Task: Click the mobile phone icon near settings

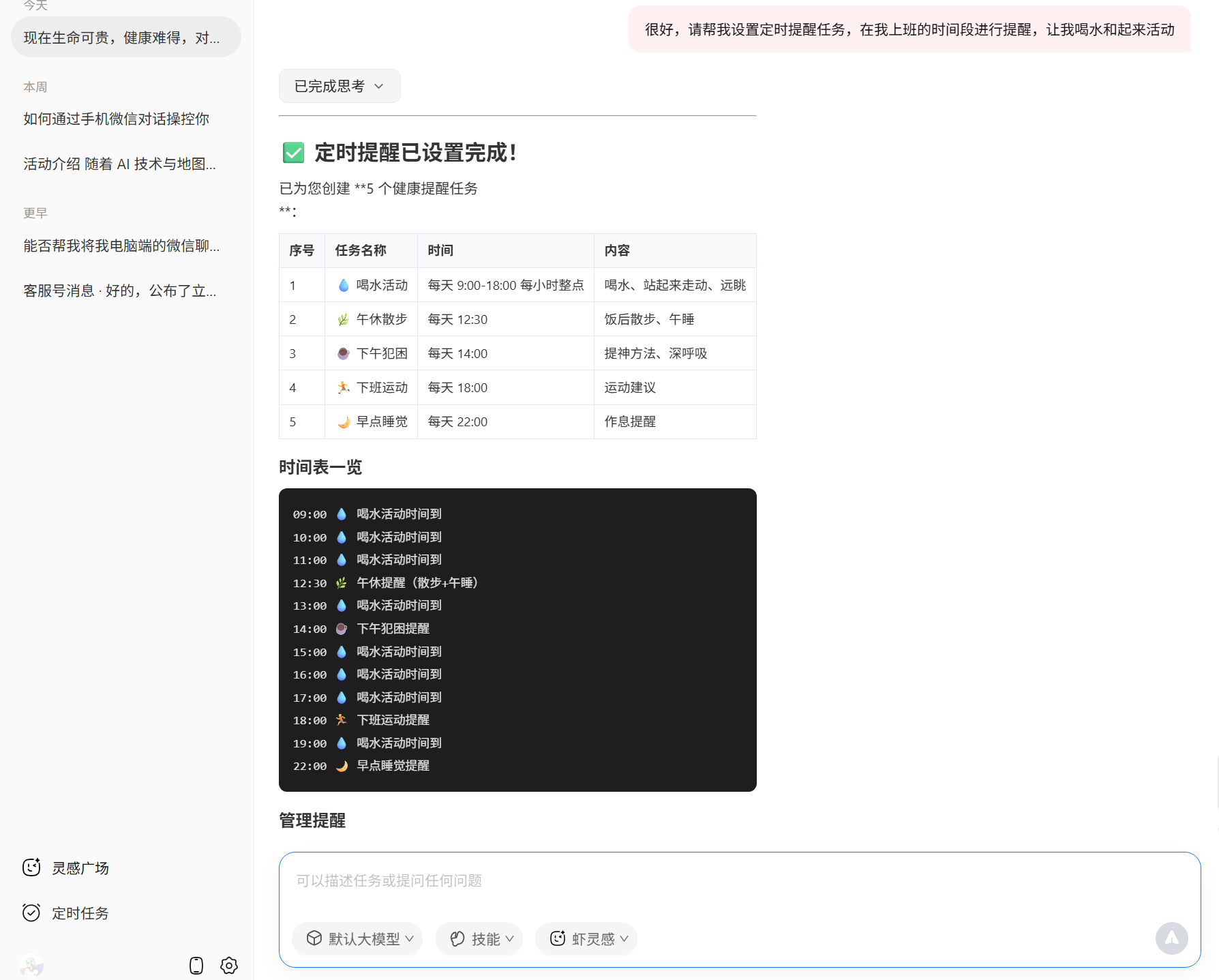Action: [196, 966]
